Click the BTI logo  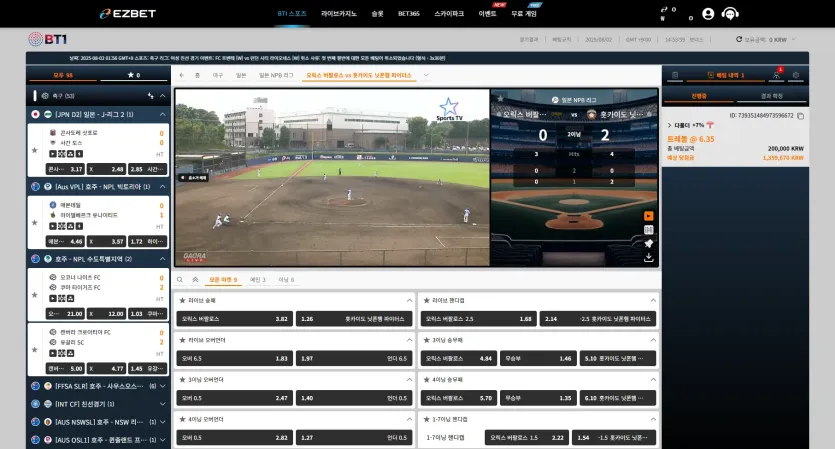point(47,39)
